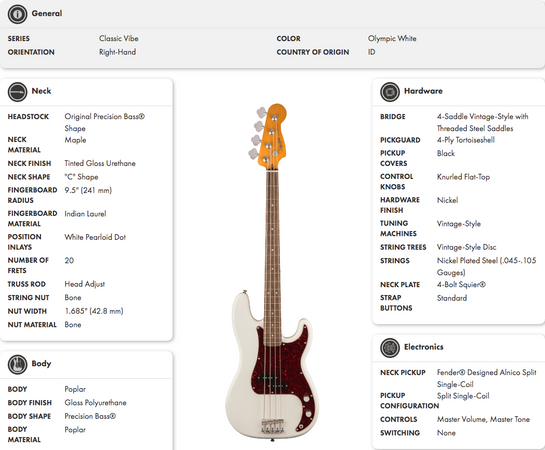Click the number of frets value '20'

coord(69,261)
